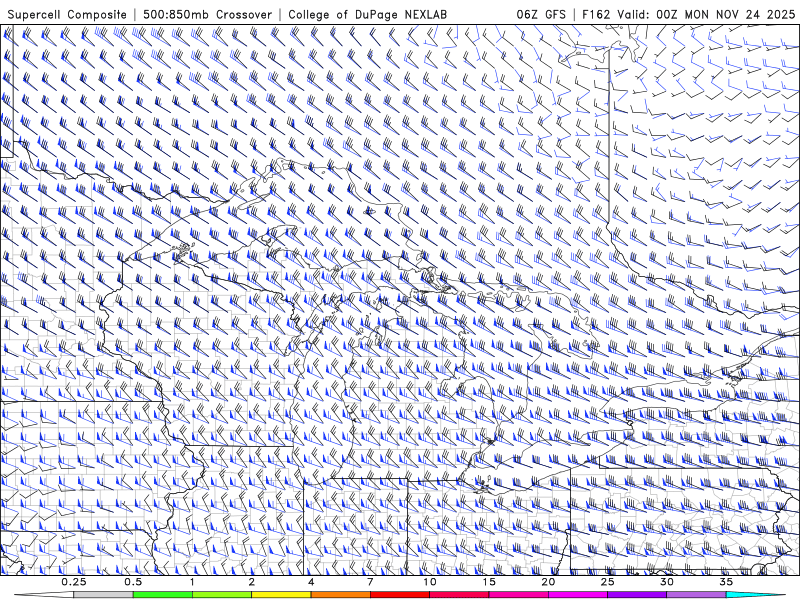Screen dimensions: 800x600
Task: Select the gray color bar segment
Action: pos(104,595)
